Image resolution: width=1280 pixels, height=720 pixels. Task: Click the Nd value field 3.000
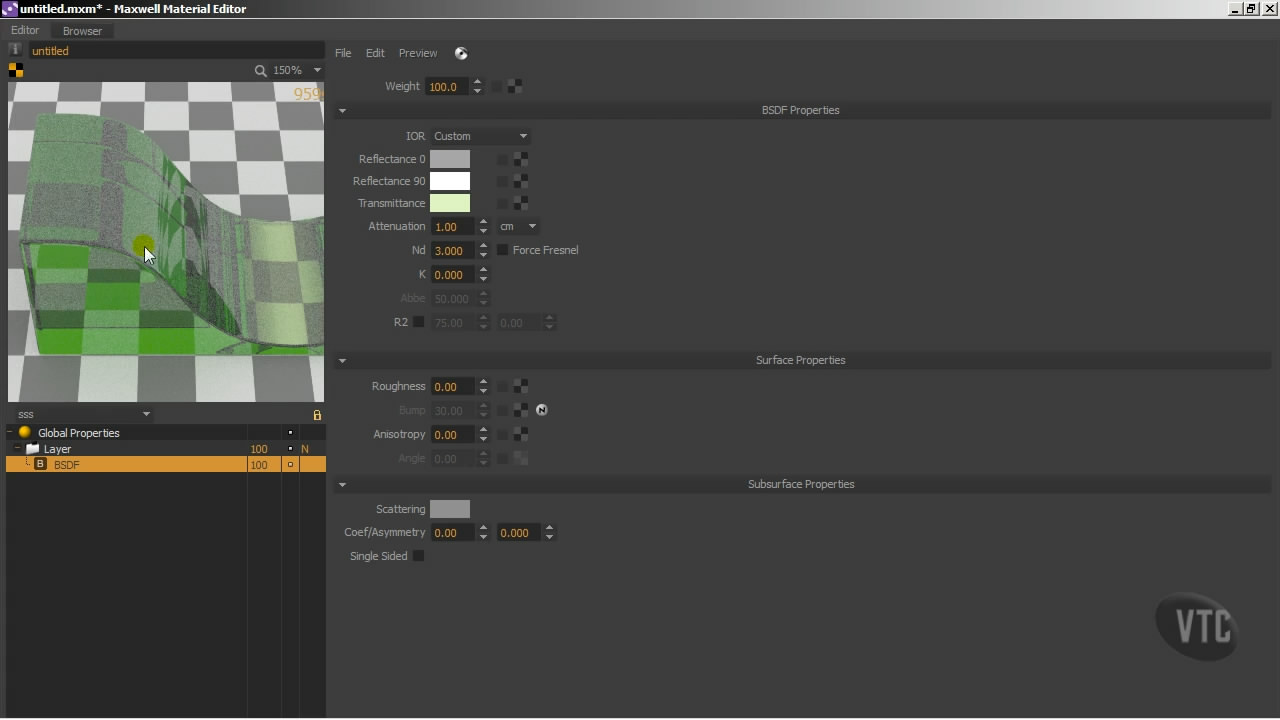point(454,250)
